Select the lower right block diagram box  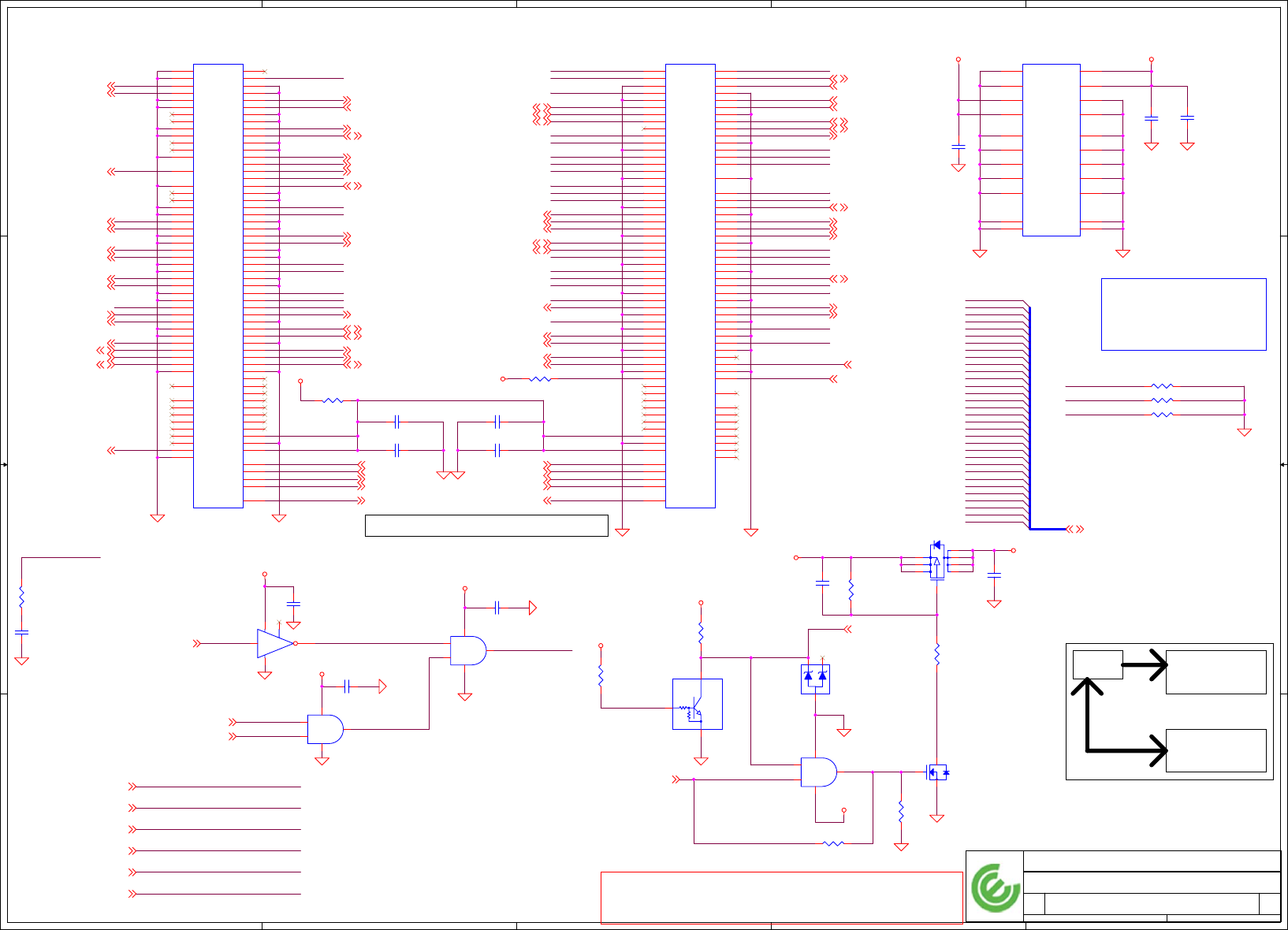[1216, 750]
